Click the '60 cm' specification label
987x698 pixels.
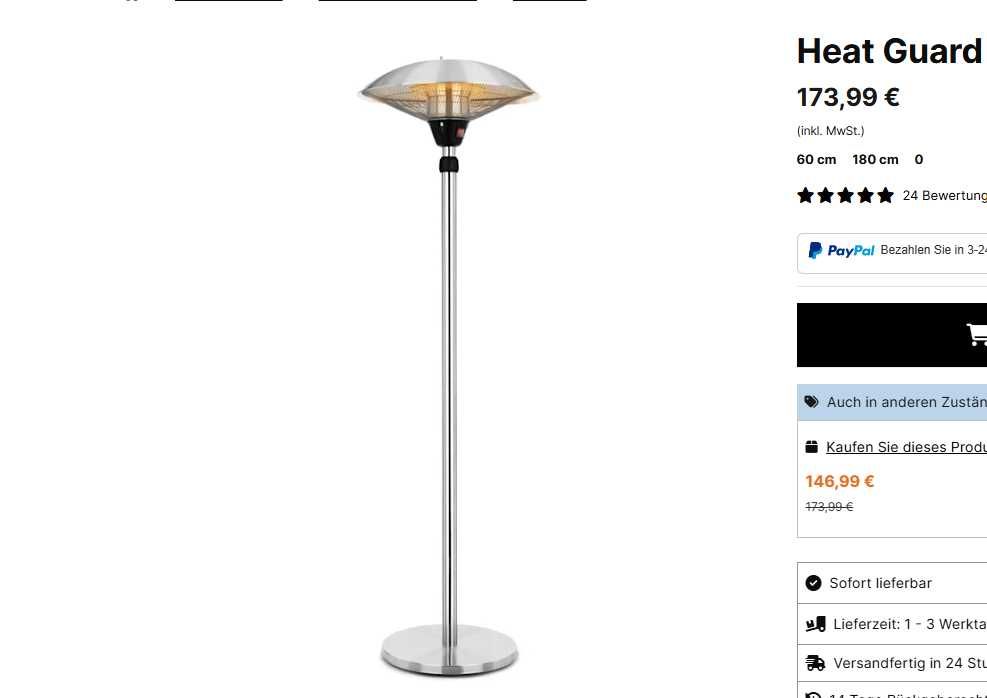(816, 159)
